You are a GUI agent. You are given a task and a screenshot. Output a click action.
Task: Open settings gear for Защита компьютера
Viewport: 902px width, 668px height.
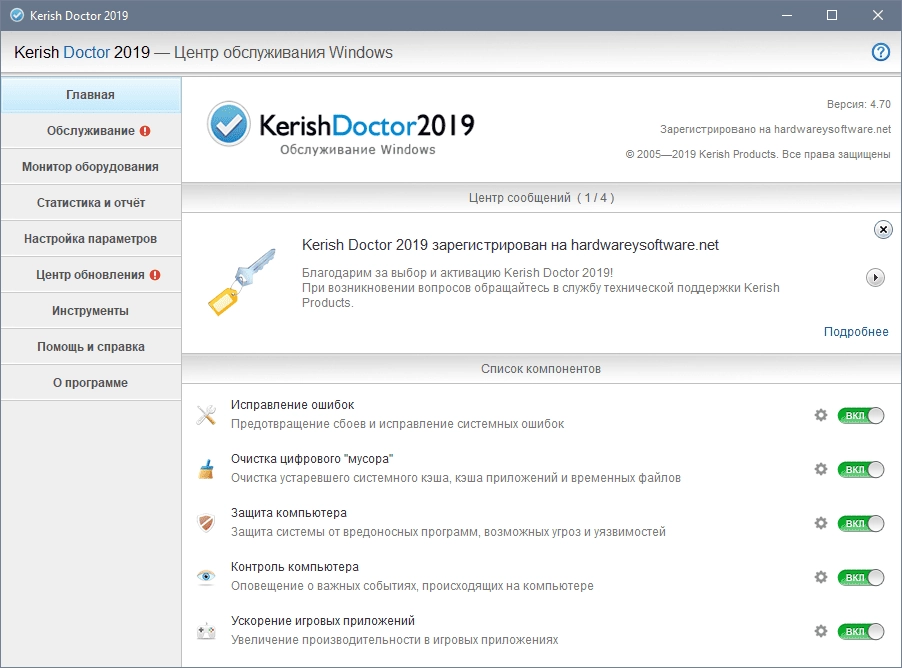(x=821, y=523)
